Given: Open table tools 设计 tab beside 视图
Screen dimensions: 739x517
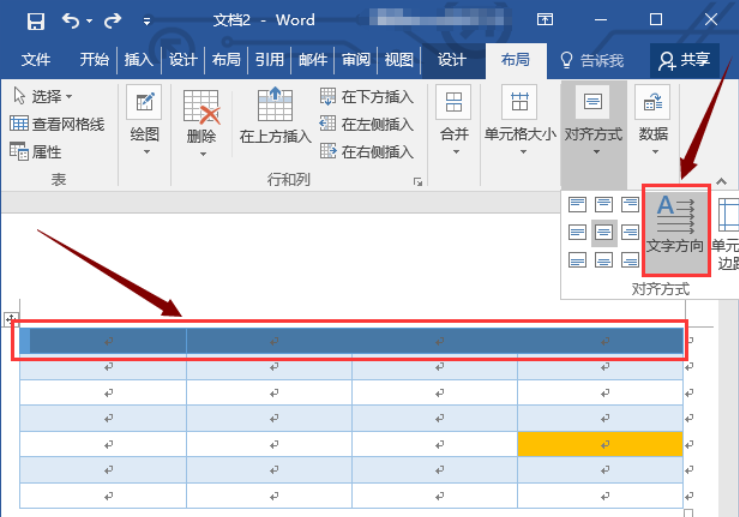Looking at the screenshot, I should [452, 60].
